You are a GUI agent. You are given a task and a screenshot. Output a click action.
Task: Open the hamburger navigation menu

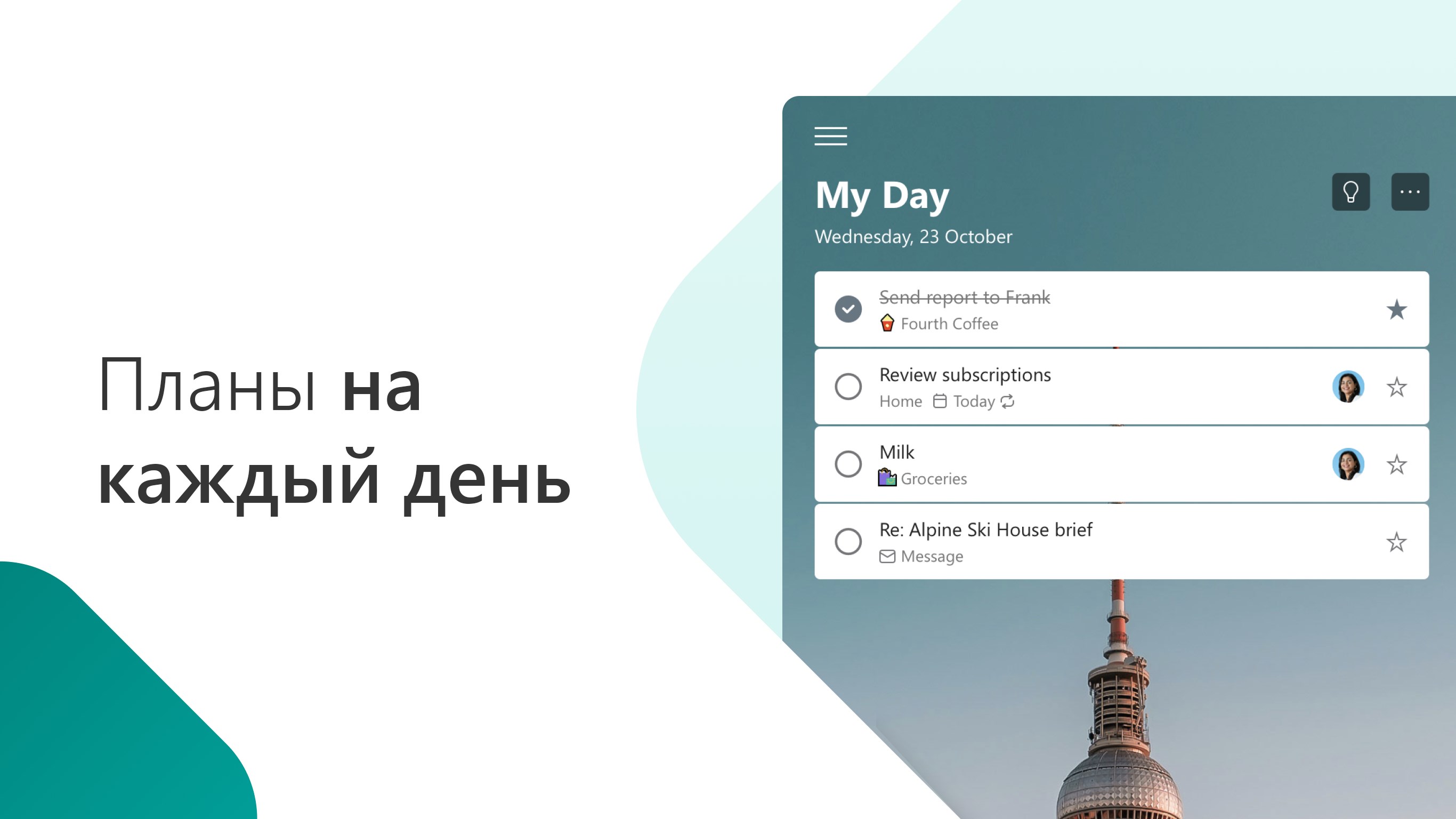(831, 136)
